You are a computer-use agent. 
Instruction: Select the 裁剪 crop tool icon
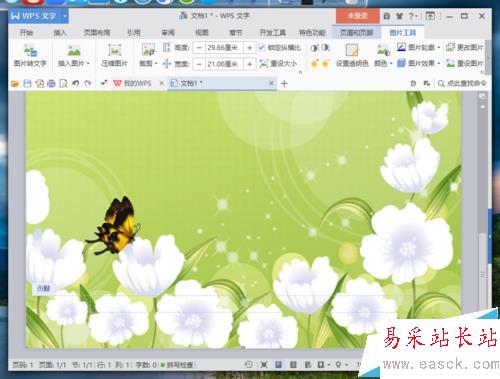click(148, 50)
